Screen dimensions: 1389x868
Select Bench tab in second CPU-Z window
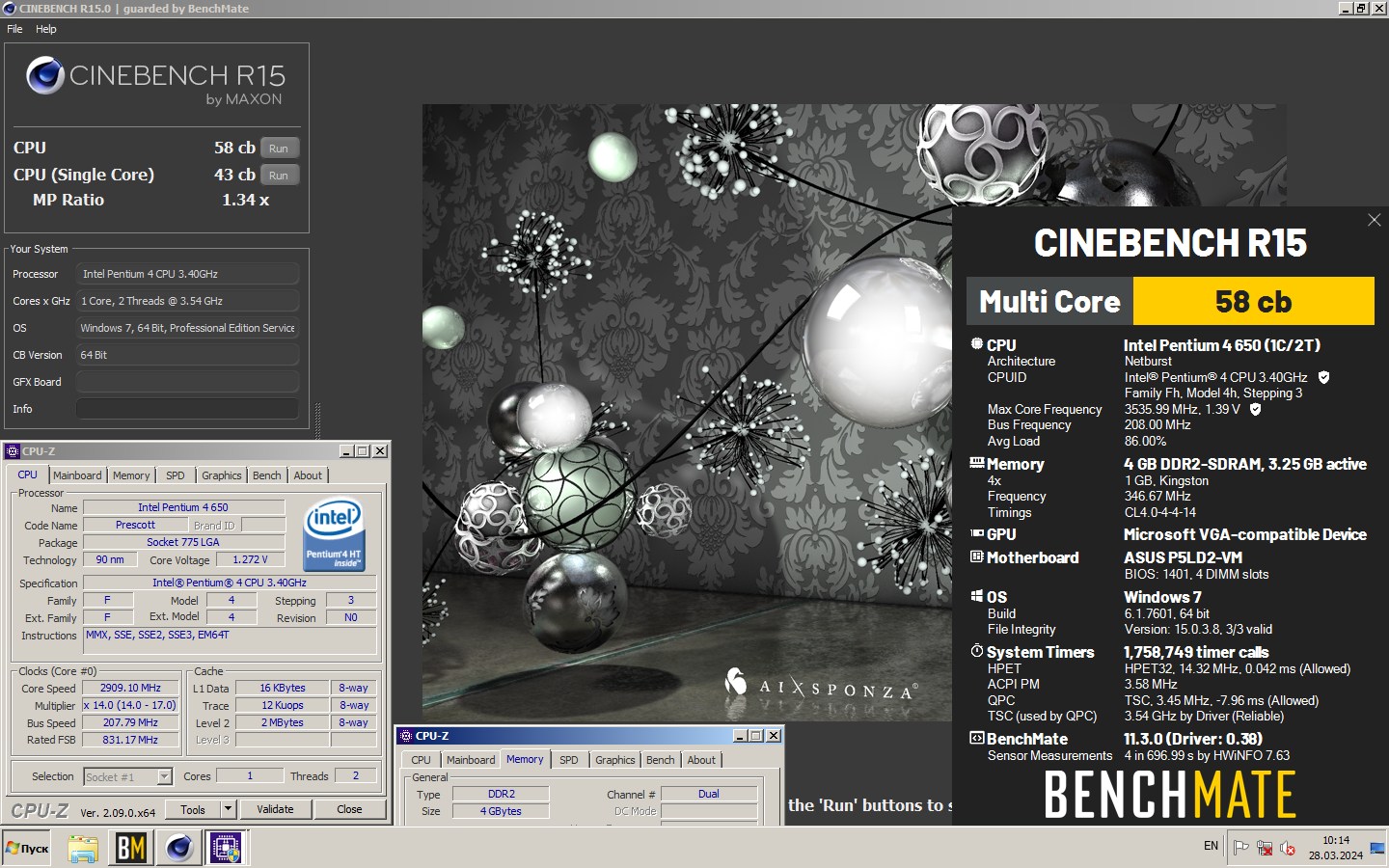click(661, 760)
